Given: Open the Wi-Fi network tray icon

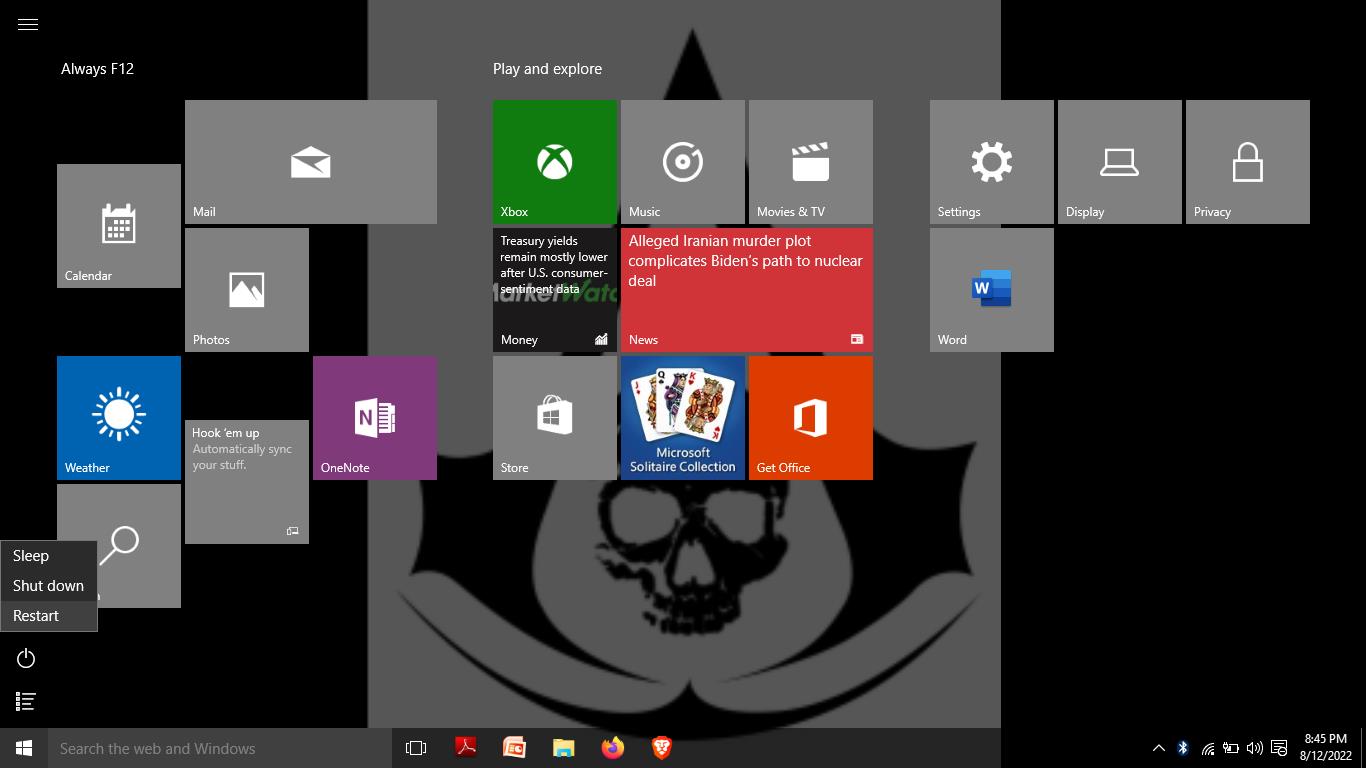Looking at the screenshot, I should [x=1207, y=748].
